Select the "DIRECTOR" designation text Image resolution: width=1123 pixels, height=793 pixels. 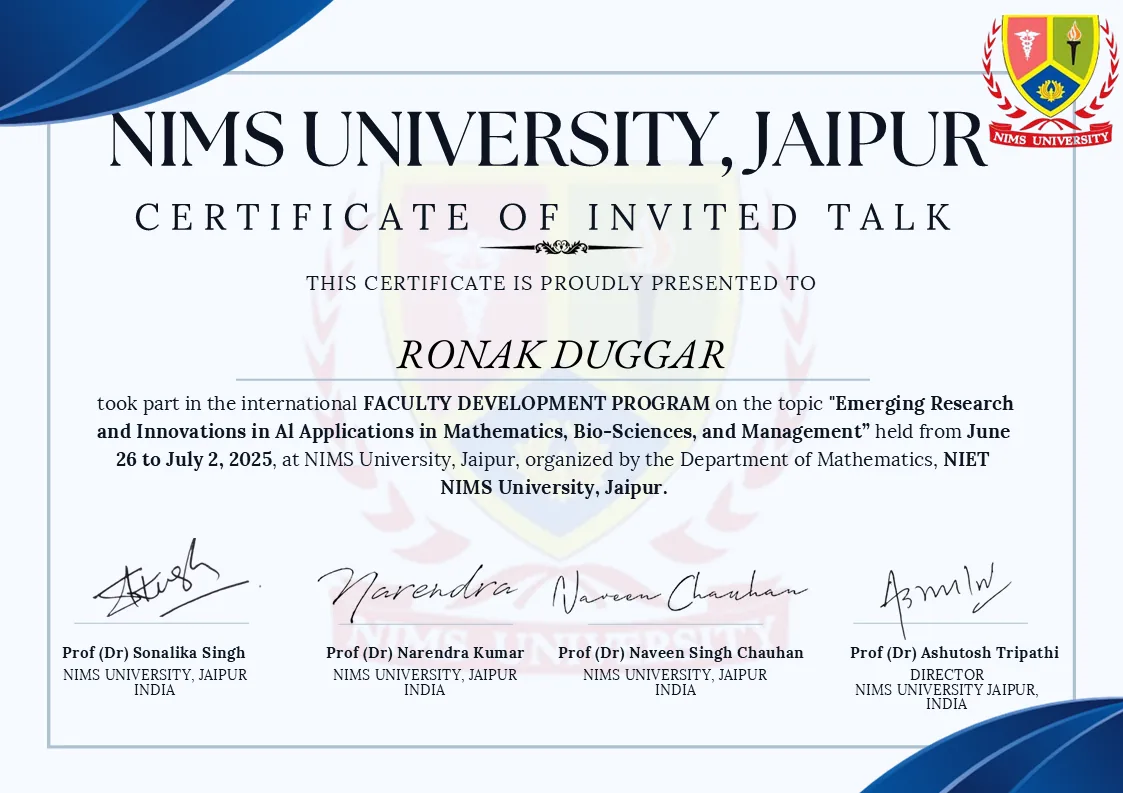[x=947, y=675]
